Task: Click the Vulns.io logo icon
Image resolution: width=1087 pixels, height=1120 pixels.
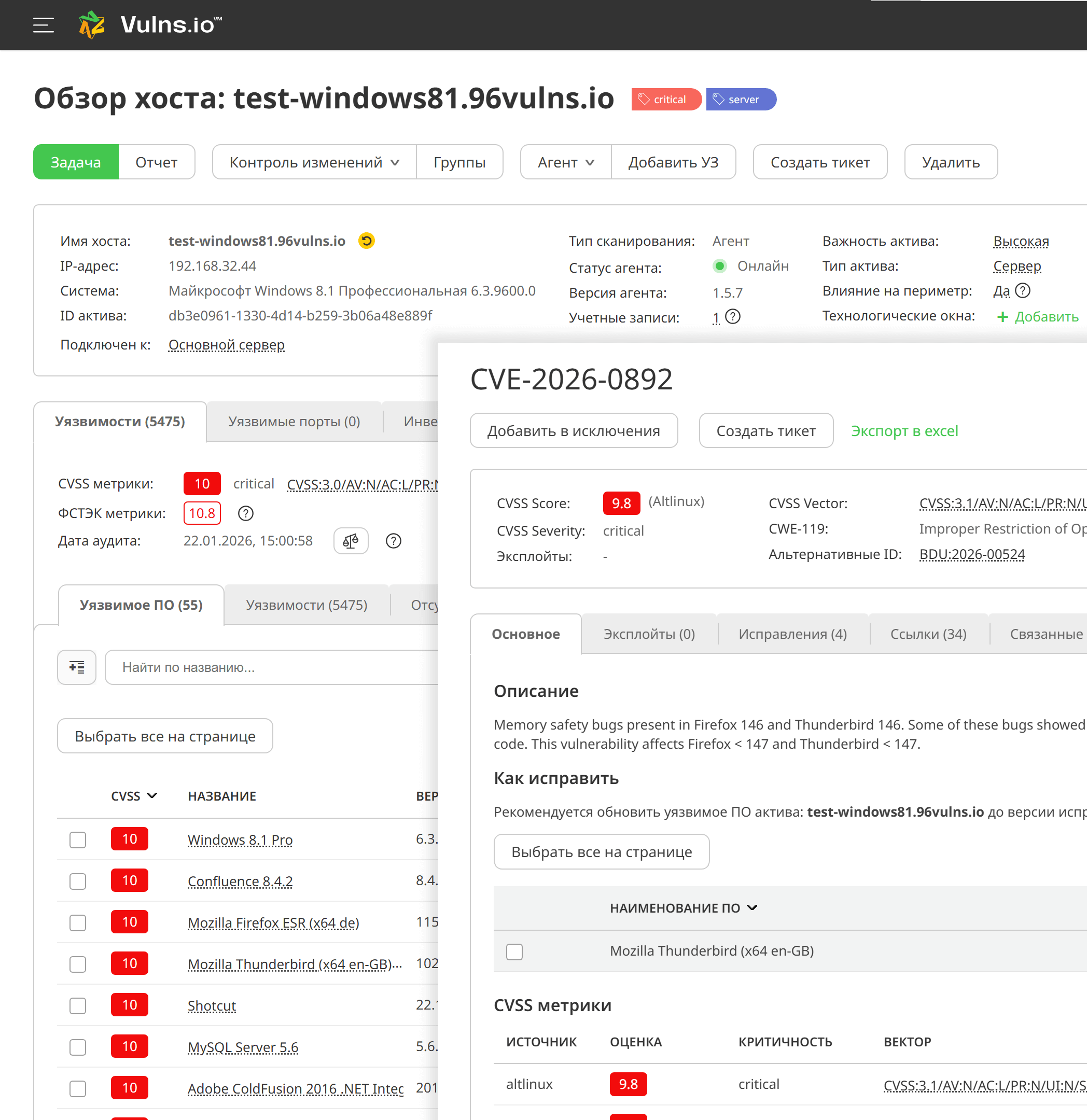Action: click(92, 25)
